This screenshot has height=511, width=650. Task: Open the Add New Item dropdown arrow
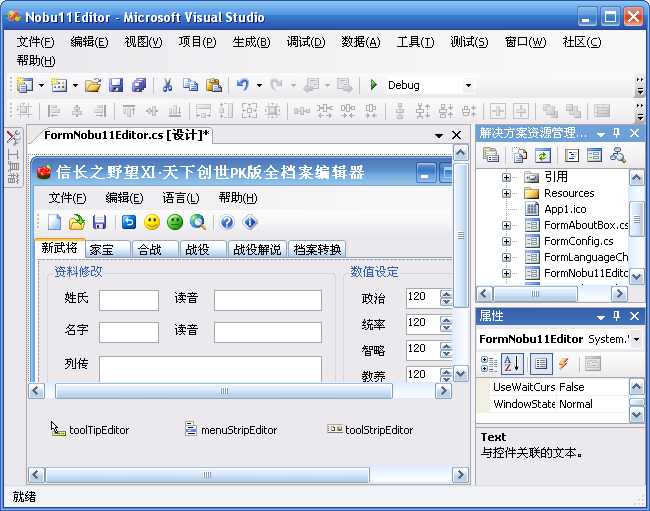[x=75, y=86]
